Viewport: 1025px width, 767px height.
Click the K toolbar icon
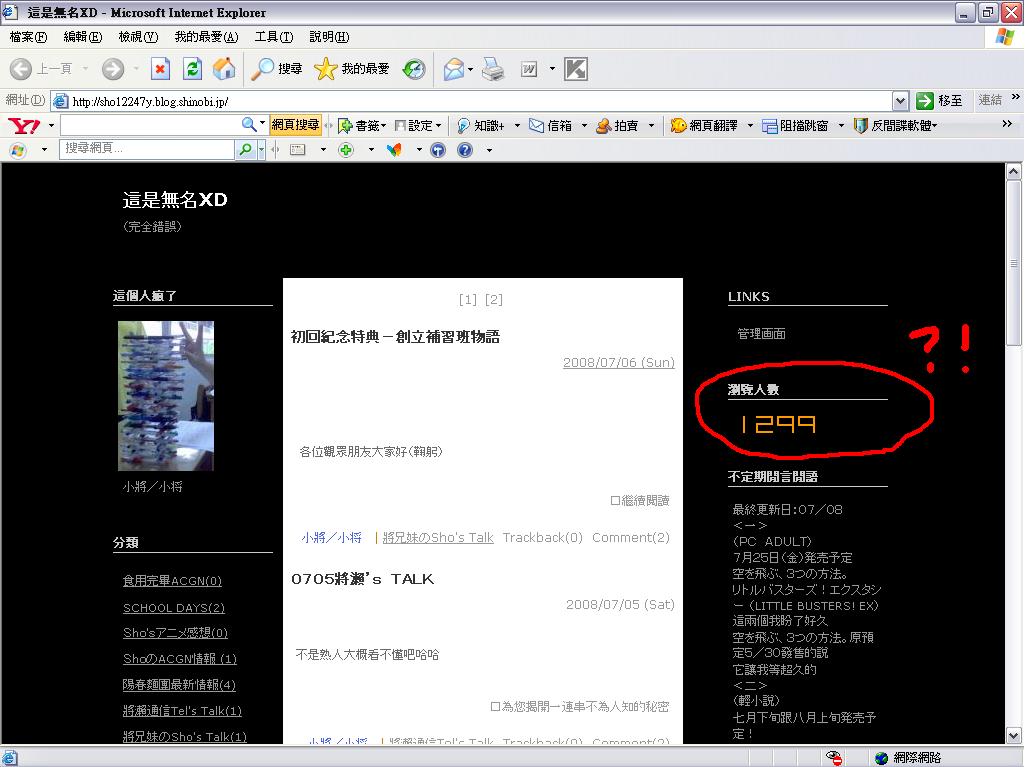(576, 69)
